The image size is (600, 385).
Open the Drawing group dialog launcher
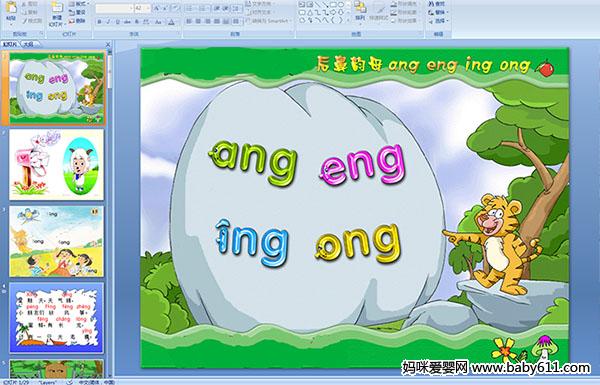click(x=421, y=34)
